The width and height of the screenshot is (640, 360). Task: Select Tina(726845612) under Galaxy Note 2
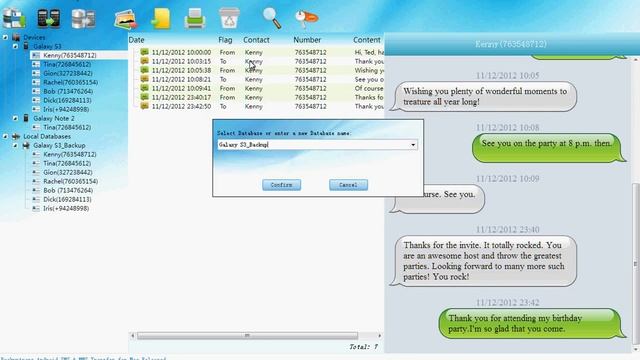click(x=67, y=127)
